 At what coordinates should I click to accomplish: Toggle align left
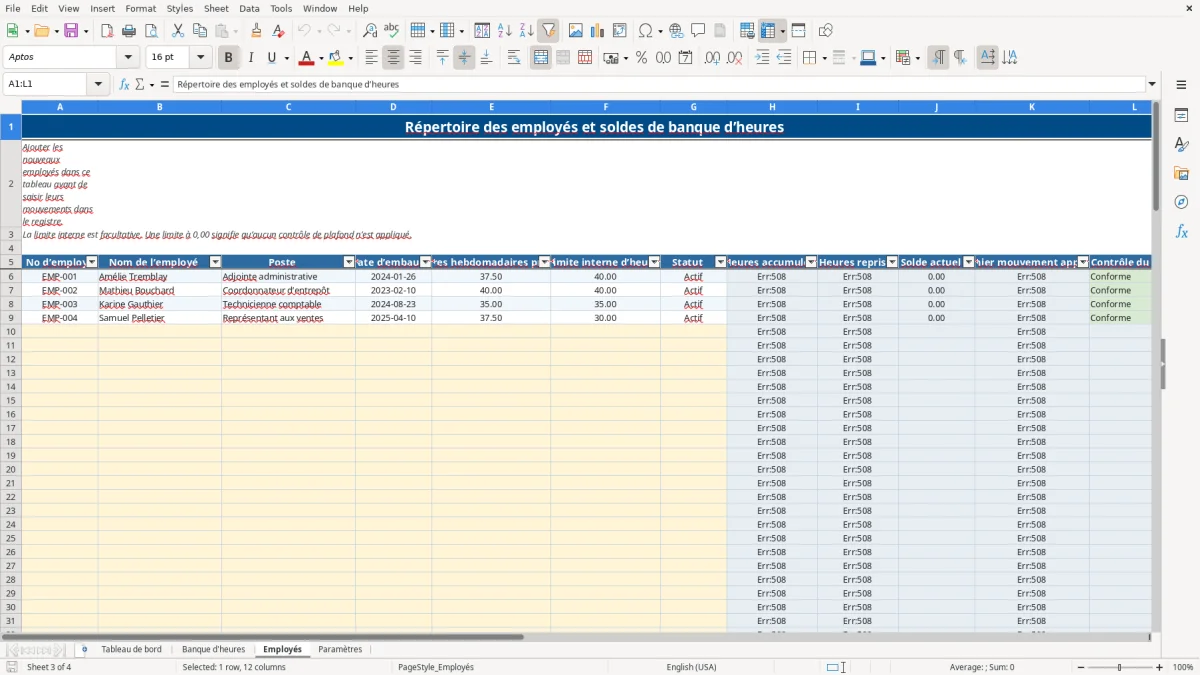tap(372, 58)
